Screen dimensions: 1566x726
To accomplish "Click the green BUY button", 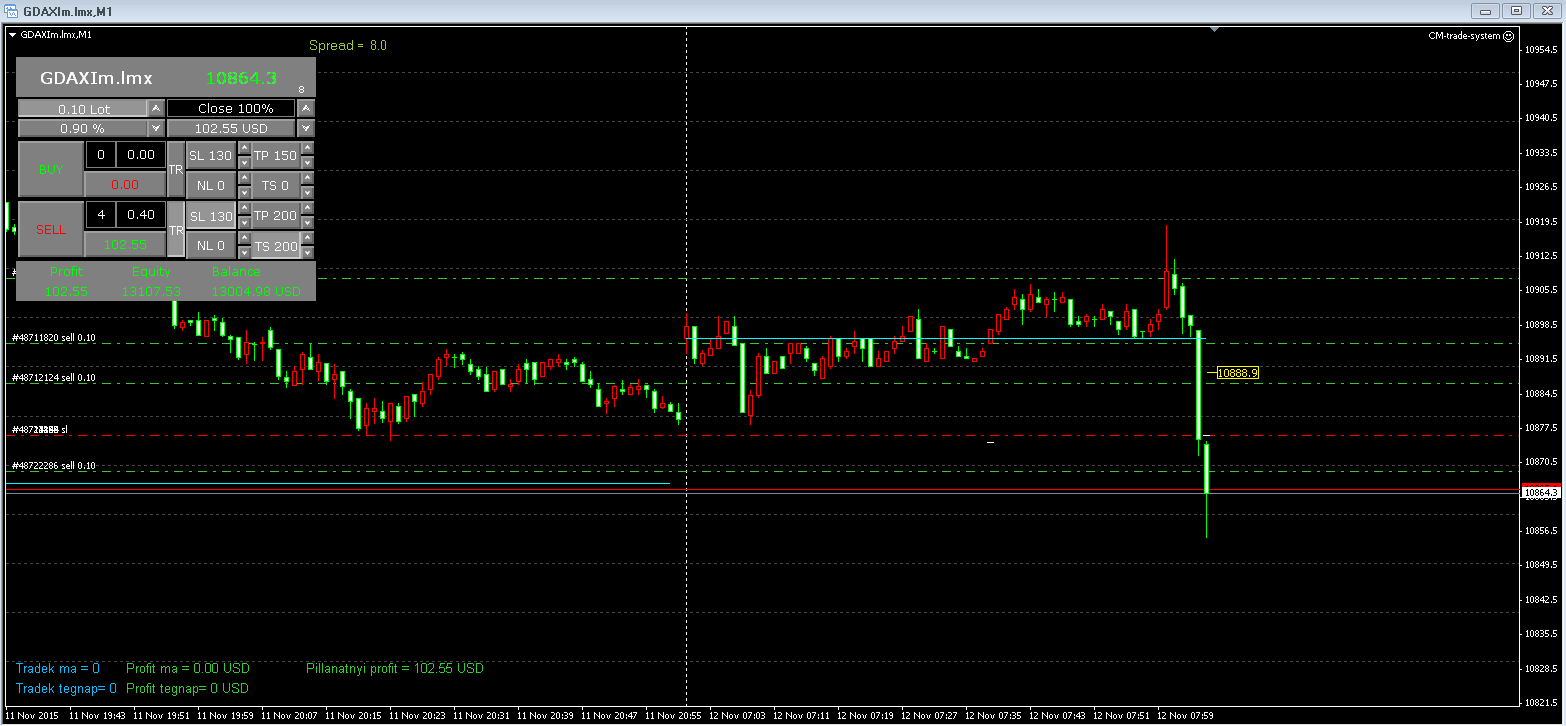I will [x=50, y=169].
